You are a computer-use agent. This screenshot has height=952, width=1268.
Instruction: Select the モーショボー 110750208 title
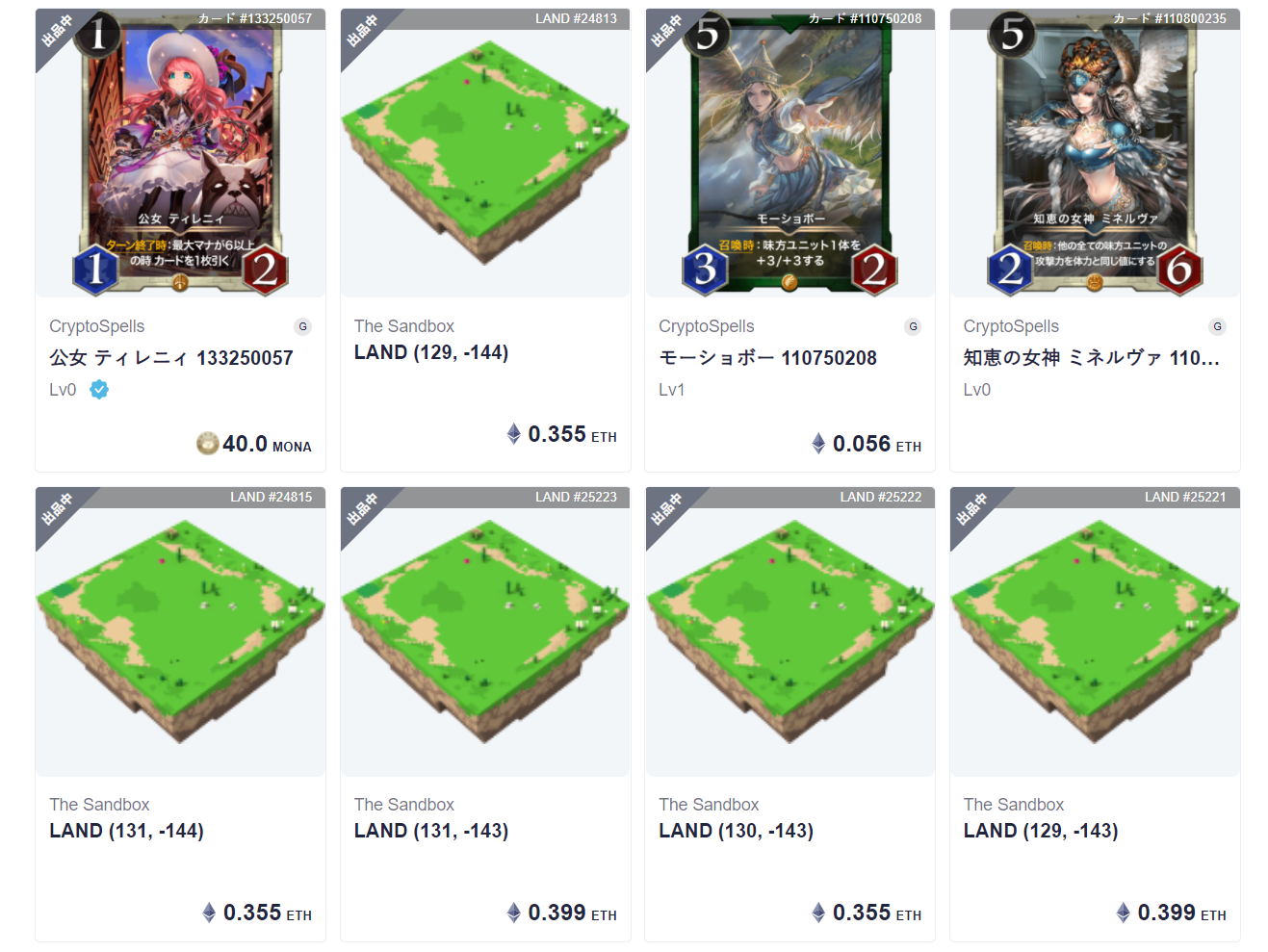(x=768, y=358)
